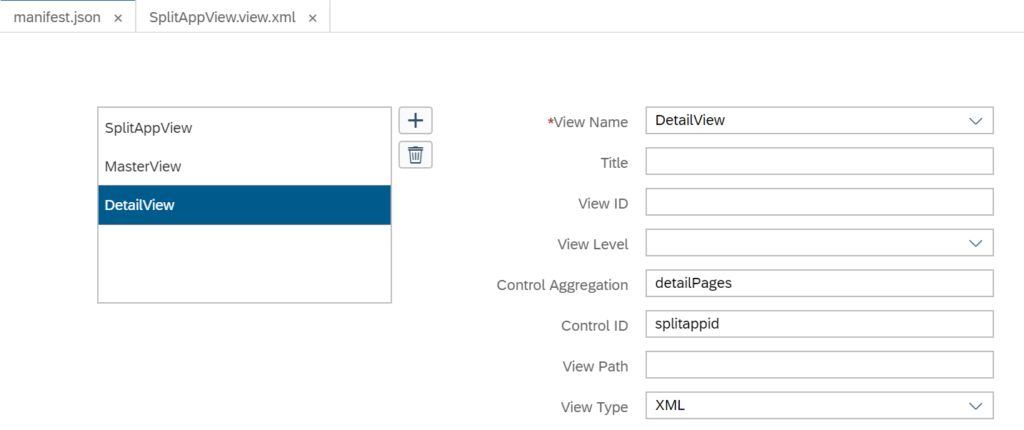Select SplitAppView in the view list

[x=244, y=128]
